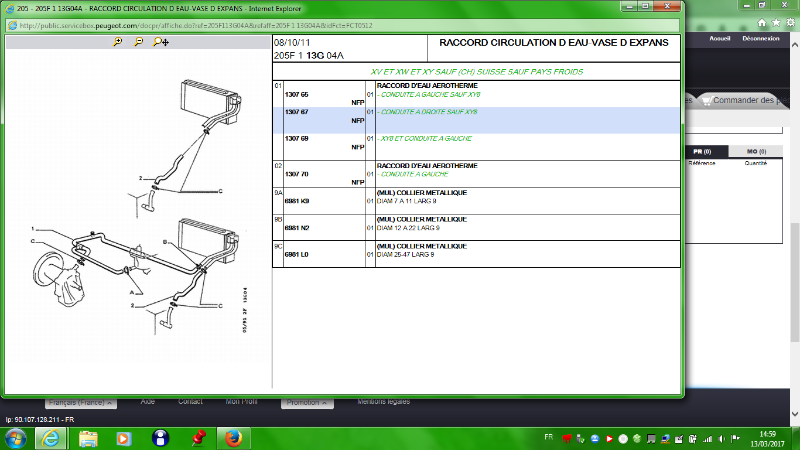Screen dimensions: 800x450
Task: Click the scroll-down arrow of background page
Action: pyautogui.click(x=795, y=414)
